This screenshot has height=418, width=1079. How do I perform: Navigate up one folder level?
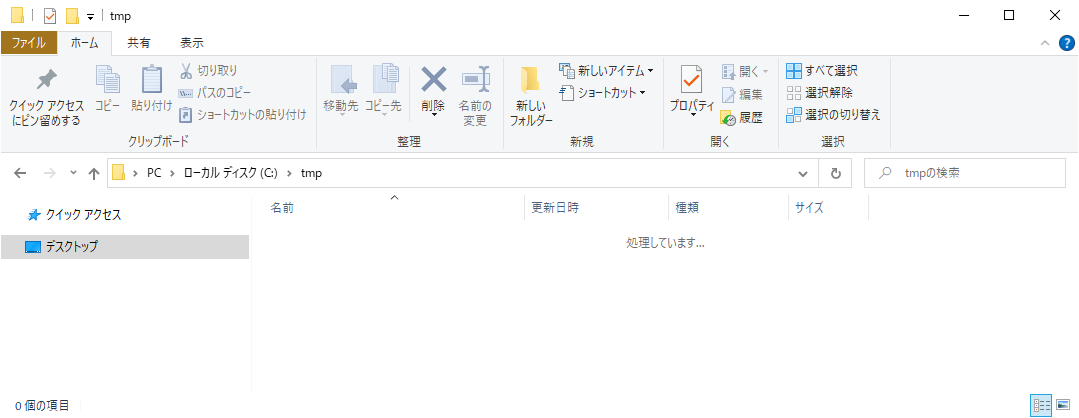coord(94,173)
